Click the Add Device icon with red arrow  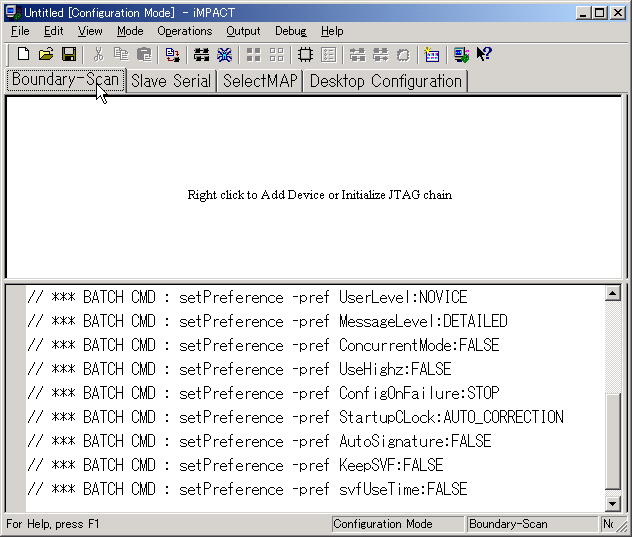coord(172,54)
